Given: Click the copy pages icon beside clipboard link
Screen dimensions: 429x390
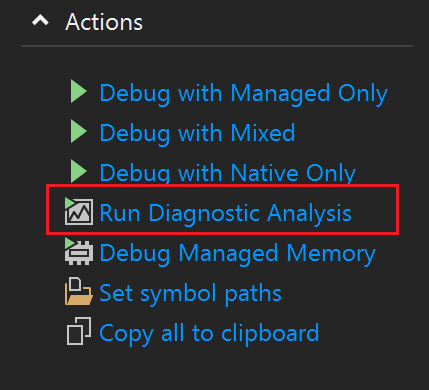Looking at the screenshot, I should 79,331.
